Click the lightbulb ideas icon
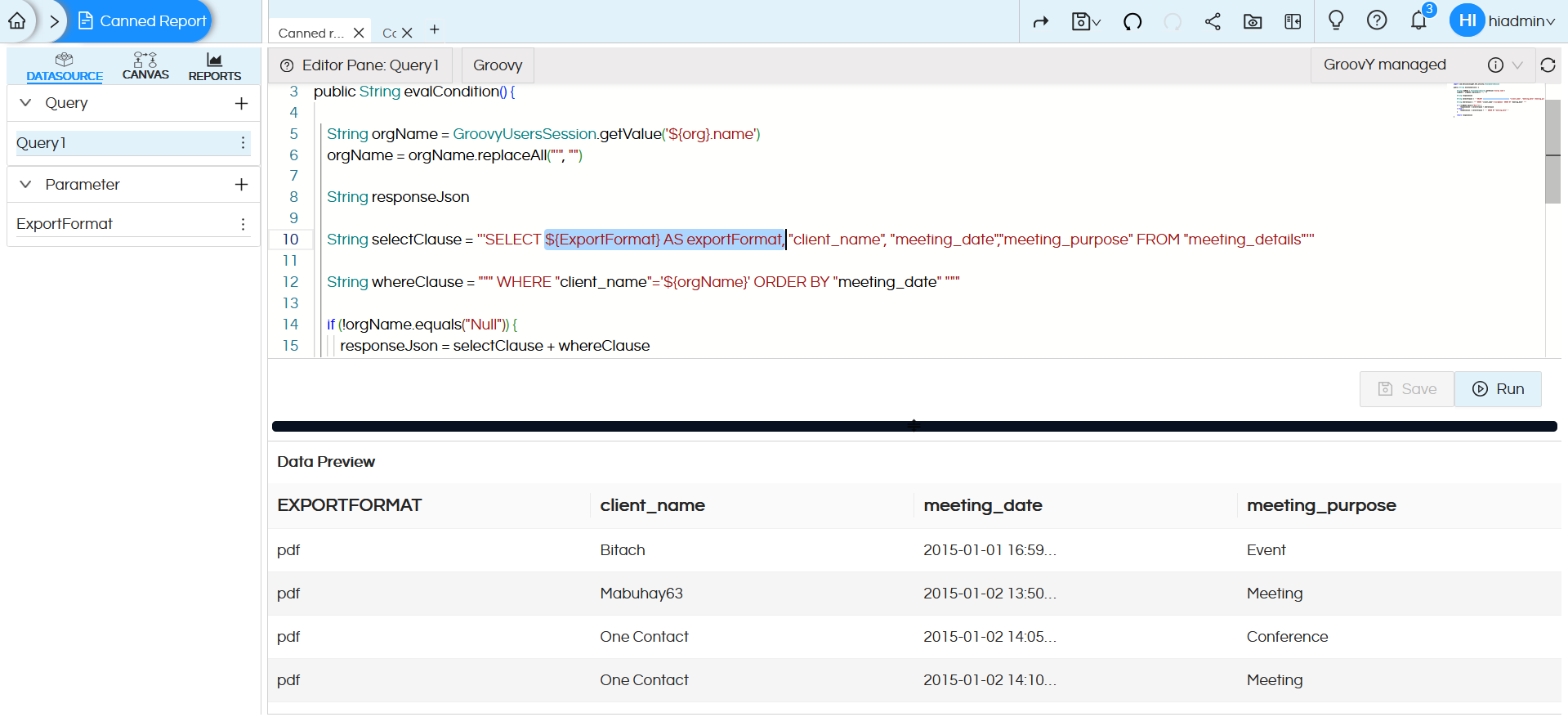 (1336, 20)
